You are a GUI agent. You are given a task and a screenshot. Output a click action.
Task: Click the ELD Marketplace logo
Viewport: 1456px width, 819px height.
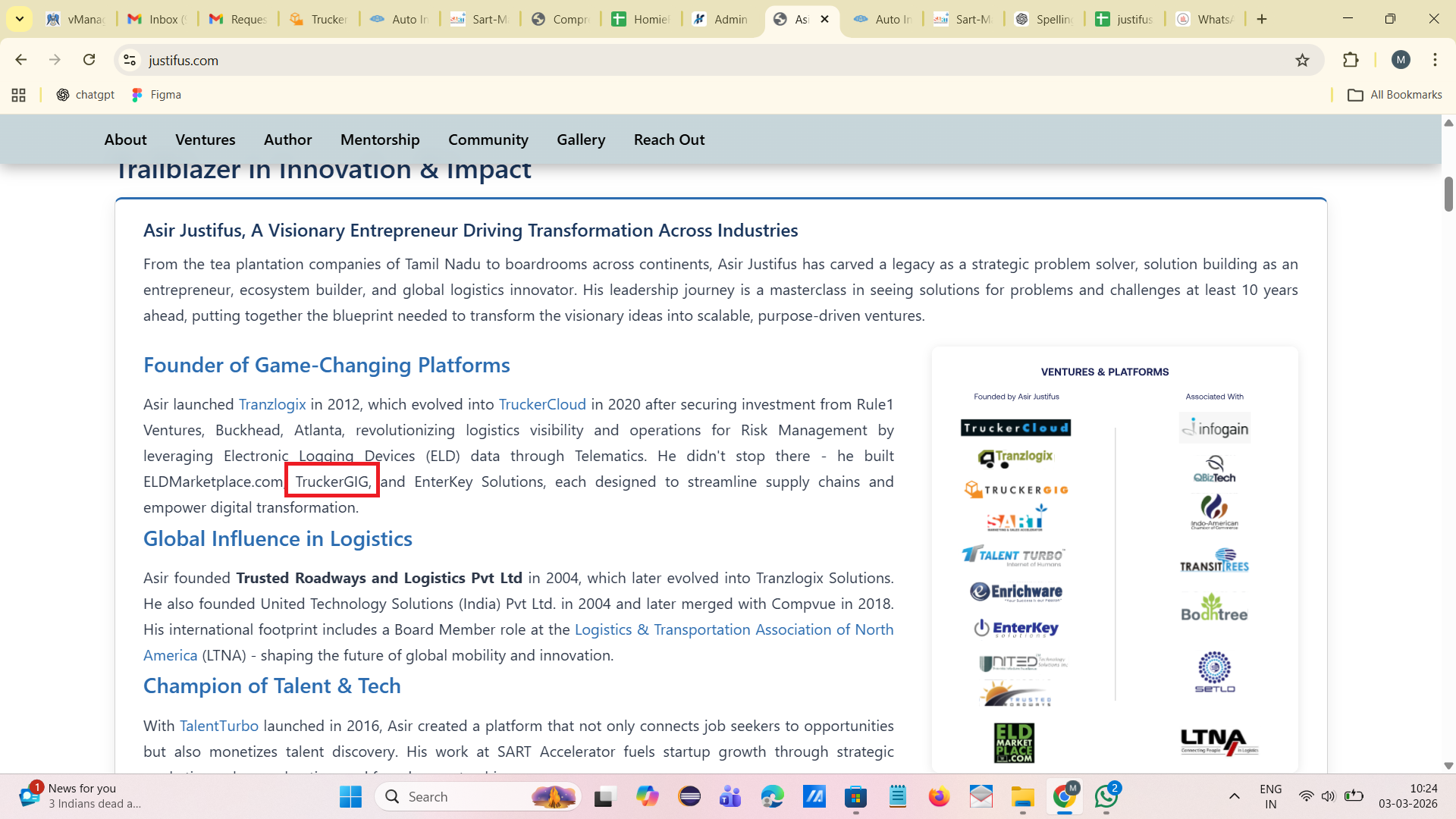[x=1015, y=742]
